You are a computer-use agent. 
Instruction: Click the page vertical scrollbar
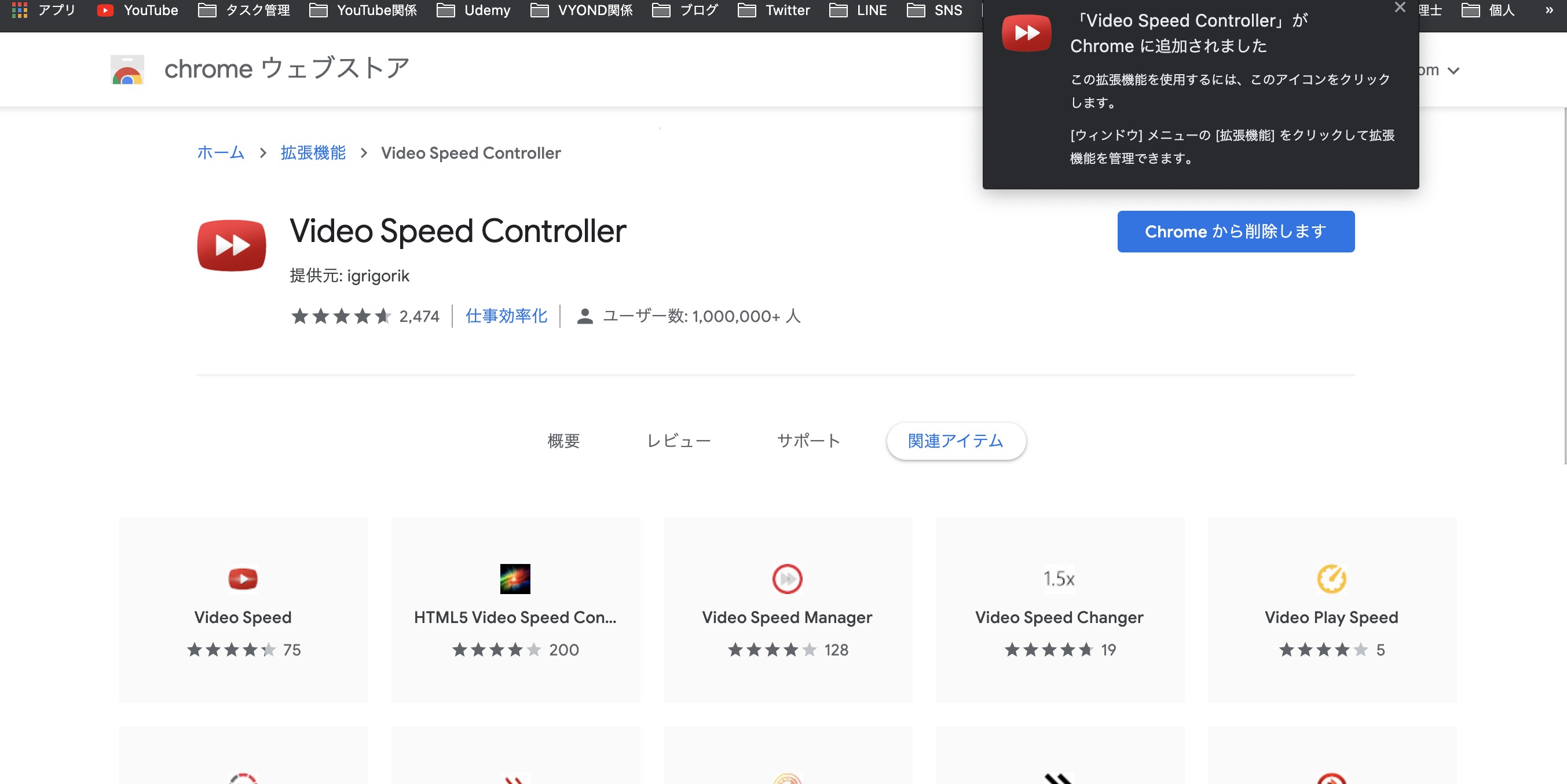point(1564,286)
